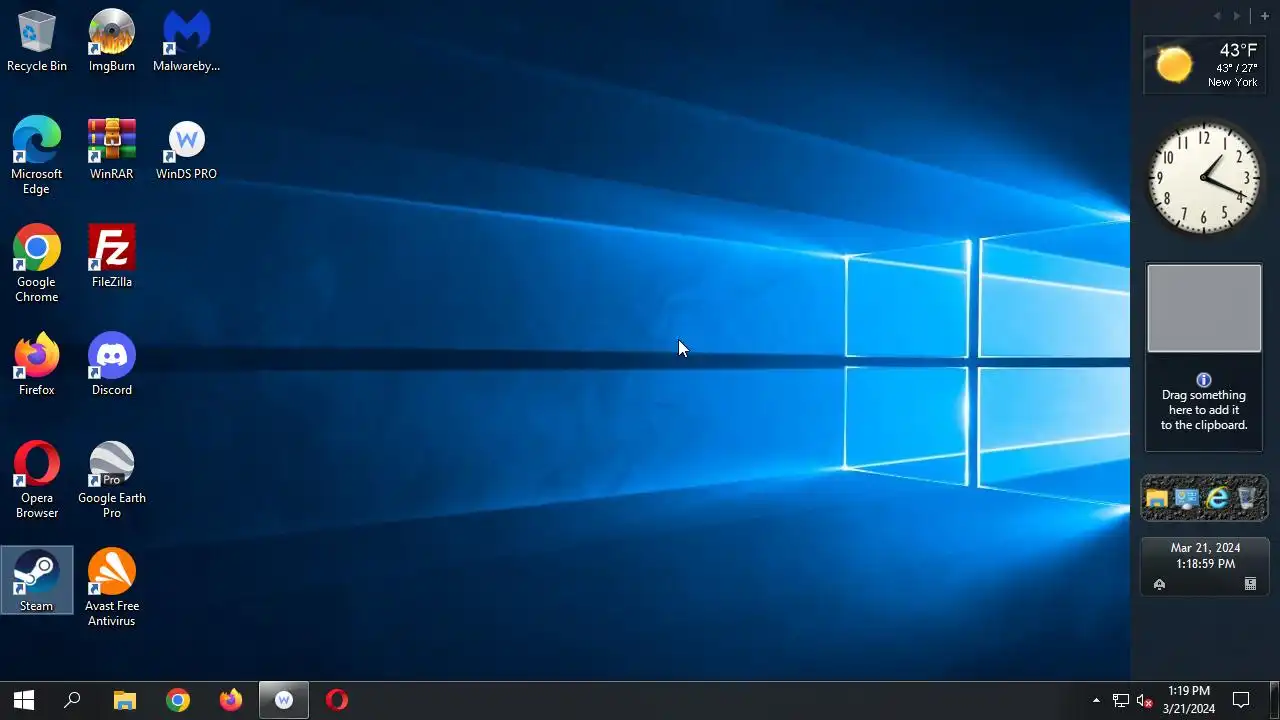Open Internet Explorer icon in launcher gadget
Image resolution: width=1280 pixels, height=720 pixels.
[1217, 498]
